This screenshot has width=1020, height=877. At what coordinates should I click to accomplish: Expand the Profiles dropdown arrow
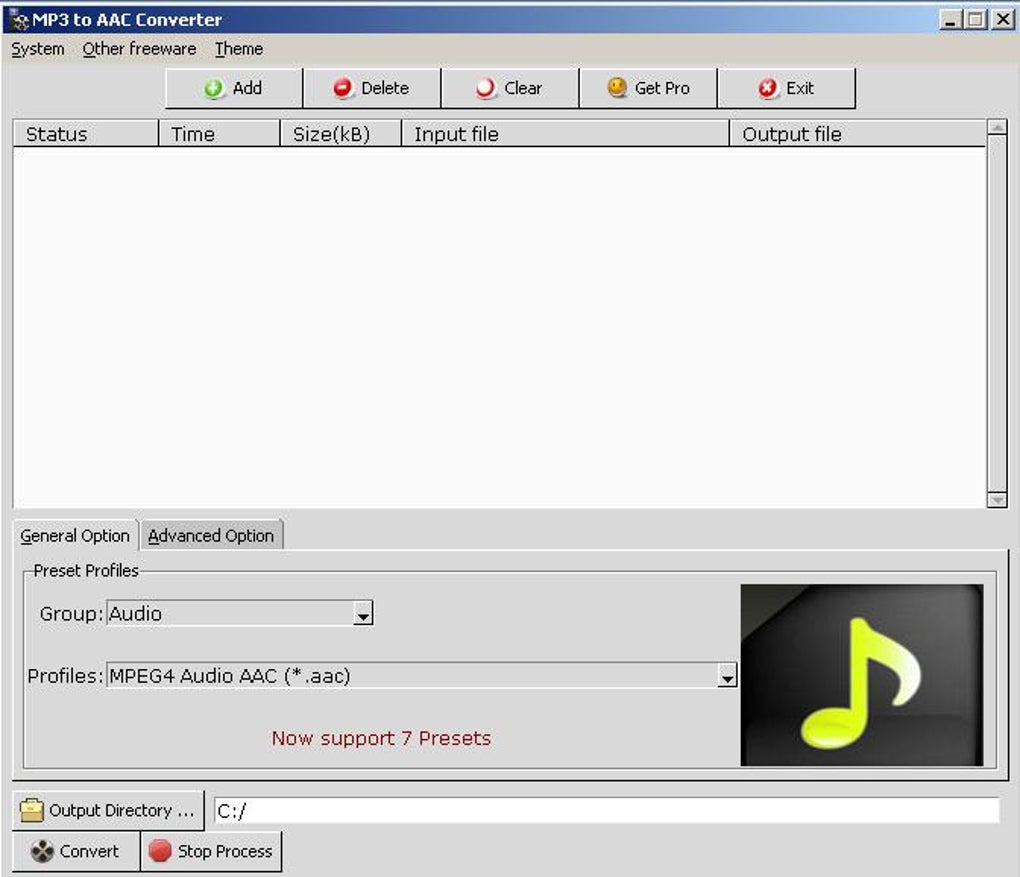coord(727,676)
